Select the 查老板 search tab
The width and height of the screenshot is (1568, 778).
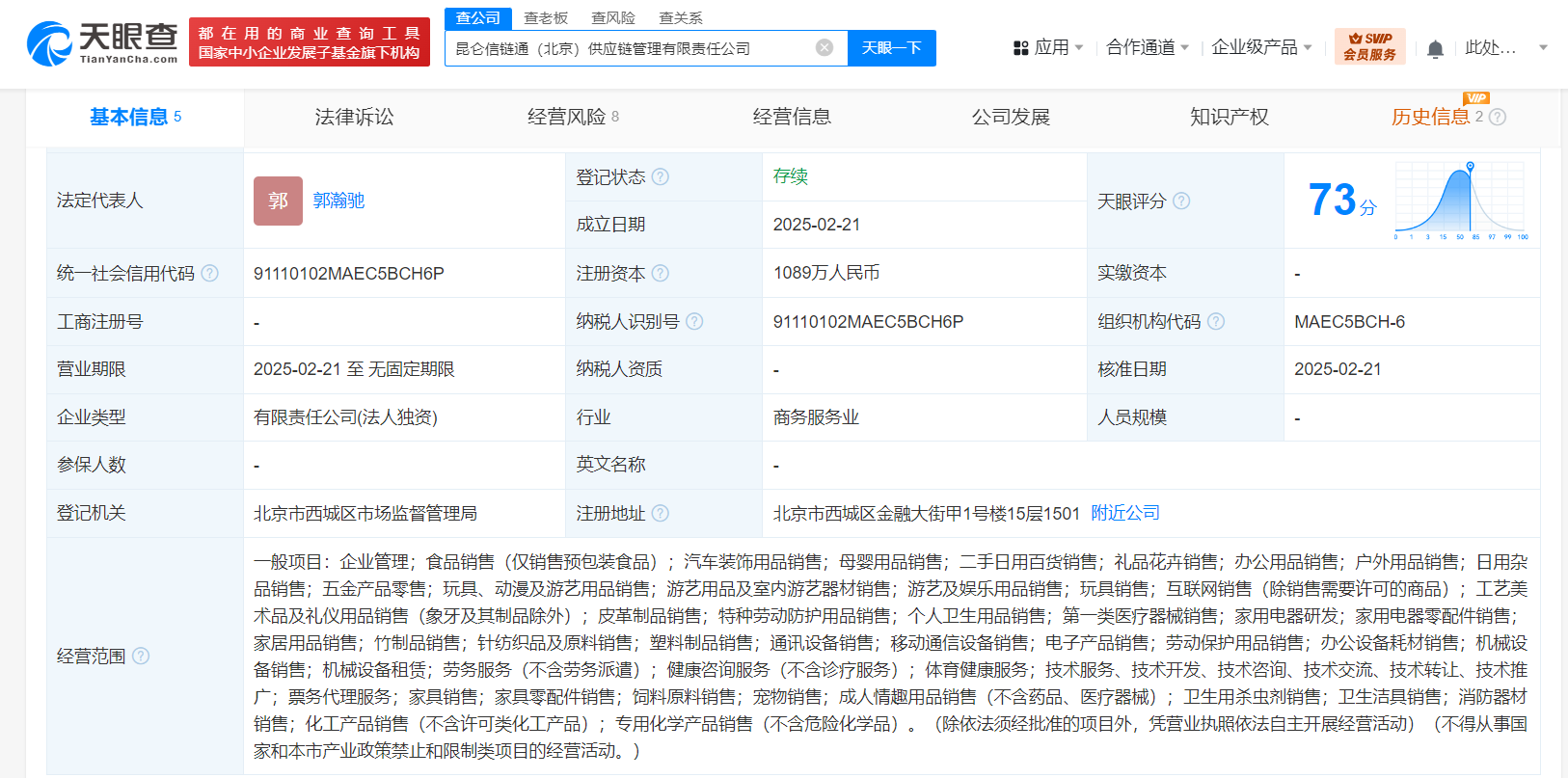pyautogui.click(x=546, y=18)
